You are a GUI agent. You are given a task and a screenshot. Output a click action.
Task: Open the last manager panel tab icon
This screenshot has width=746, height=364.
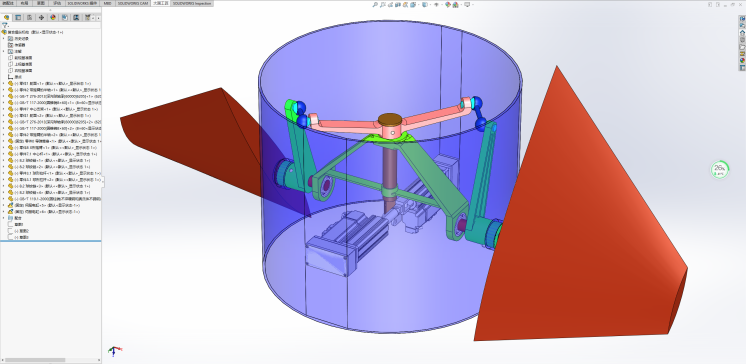(88, 18)
